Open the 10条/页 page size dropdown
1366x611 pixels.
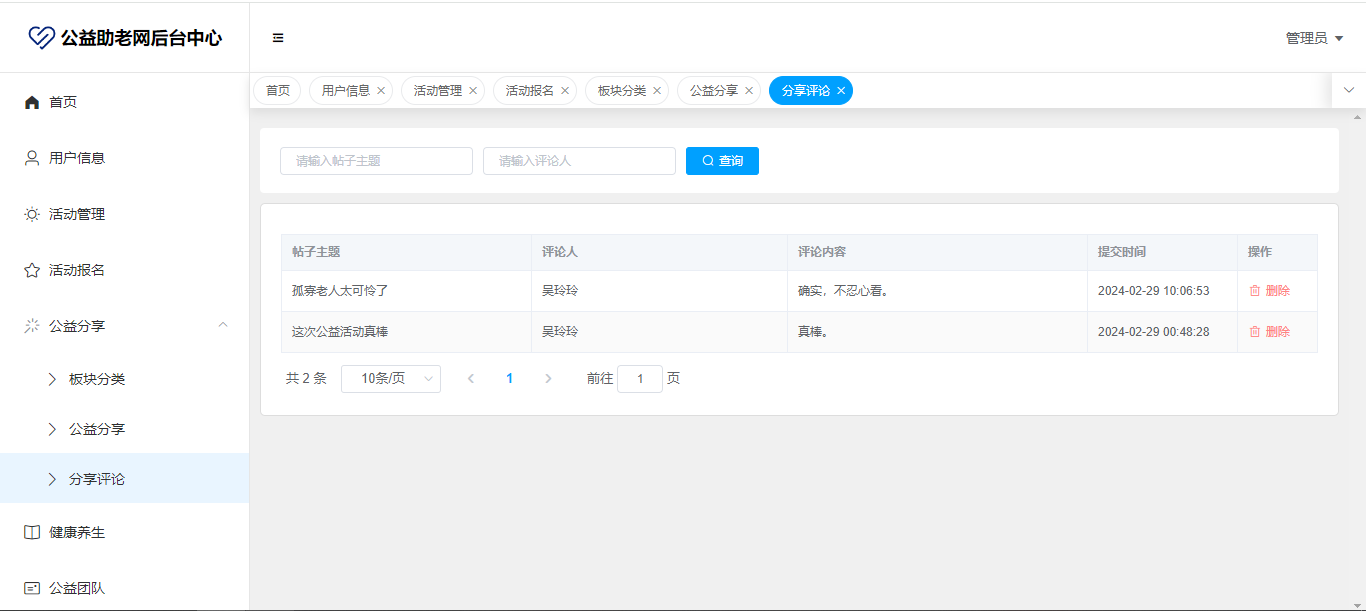390,379
